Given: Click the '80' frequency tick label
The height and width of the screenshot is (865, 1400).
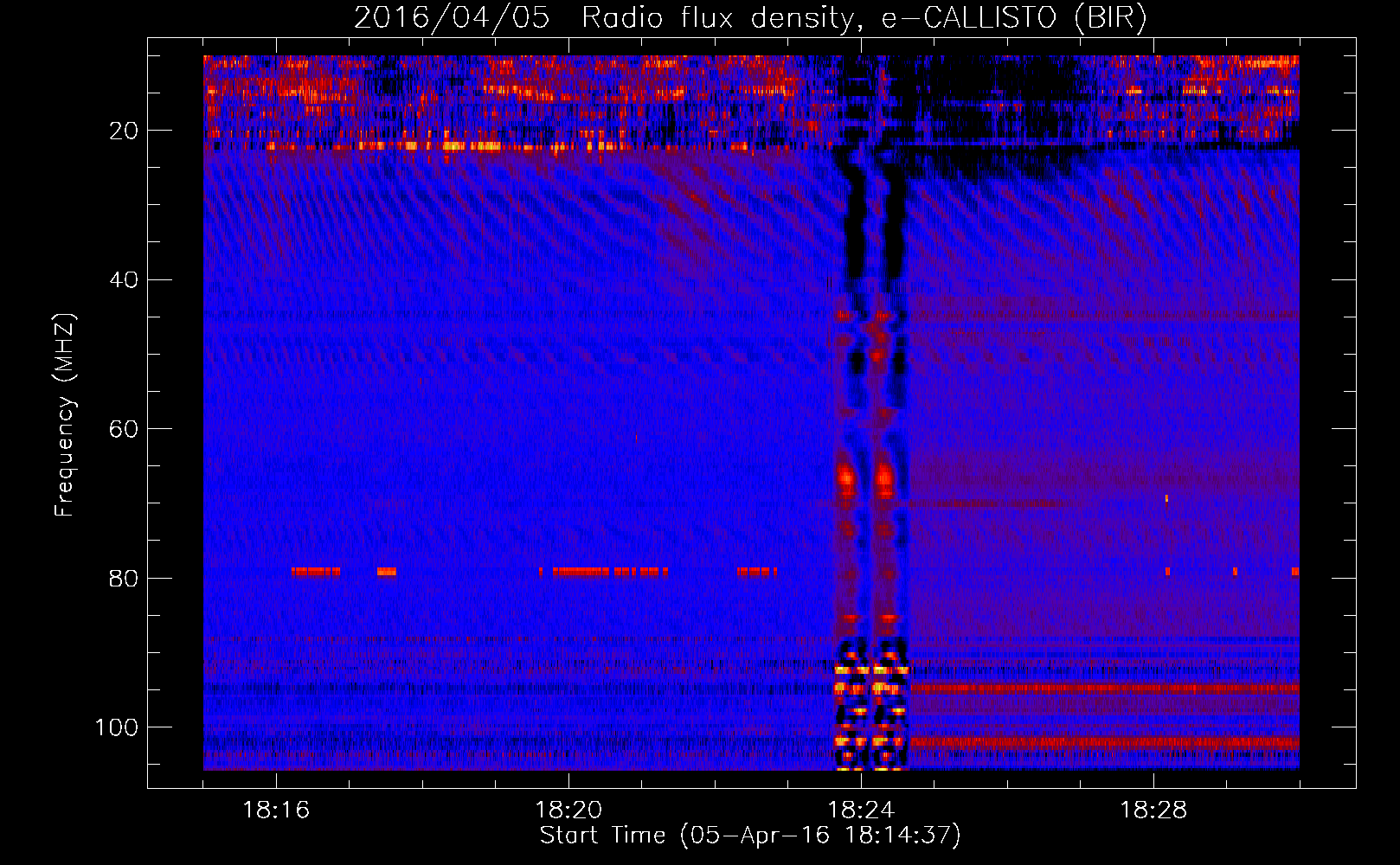Looking at the screenshot, I should tap(124, 578).
